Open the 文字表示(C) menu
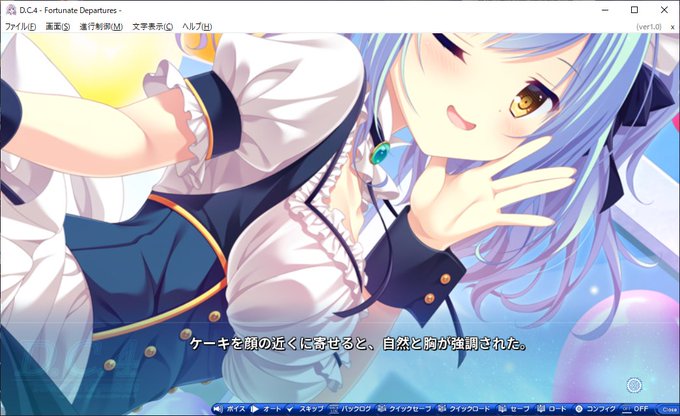Image resolution: width=680 pixels, height=416 pixels. (152, 26)
